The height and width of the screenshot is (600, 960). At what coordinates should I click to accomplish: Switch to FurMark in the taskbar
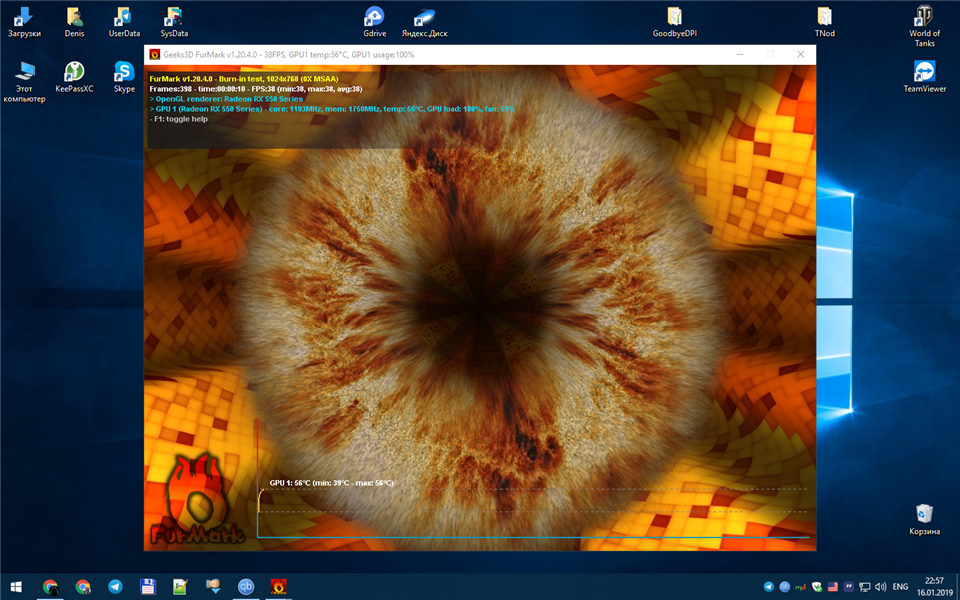coord(278,587)
